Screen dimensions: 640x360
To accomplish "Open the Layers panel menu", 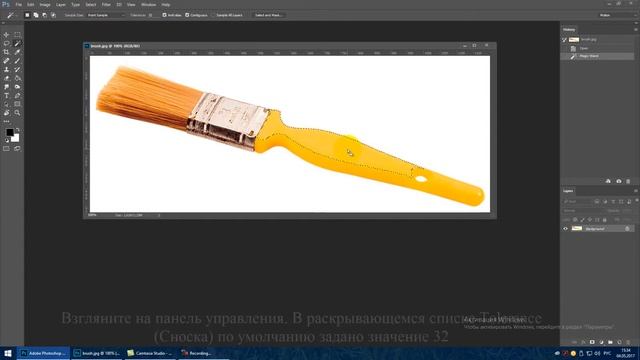I will (x=636, y=191).
